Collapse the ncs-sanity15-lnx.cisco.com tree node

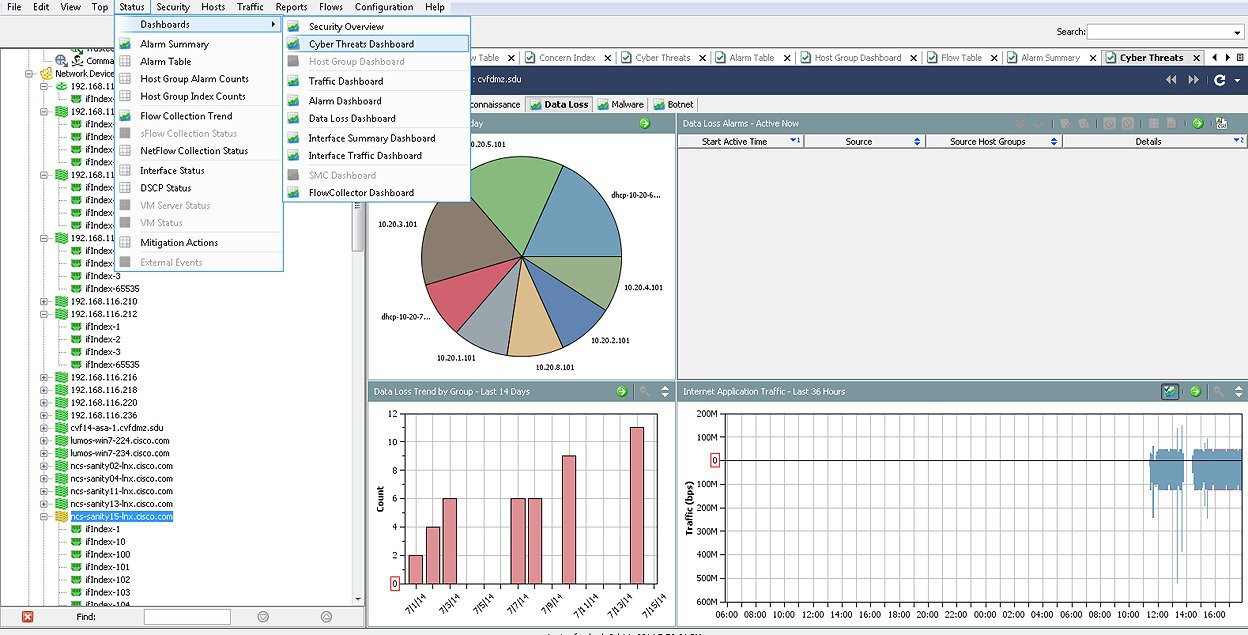click(45, 517)
